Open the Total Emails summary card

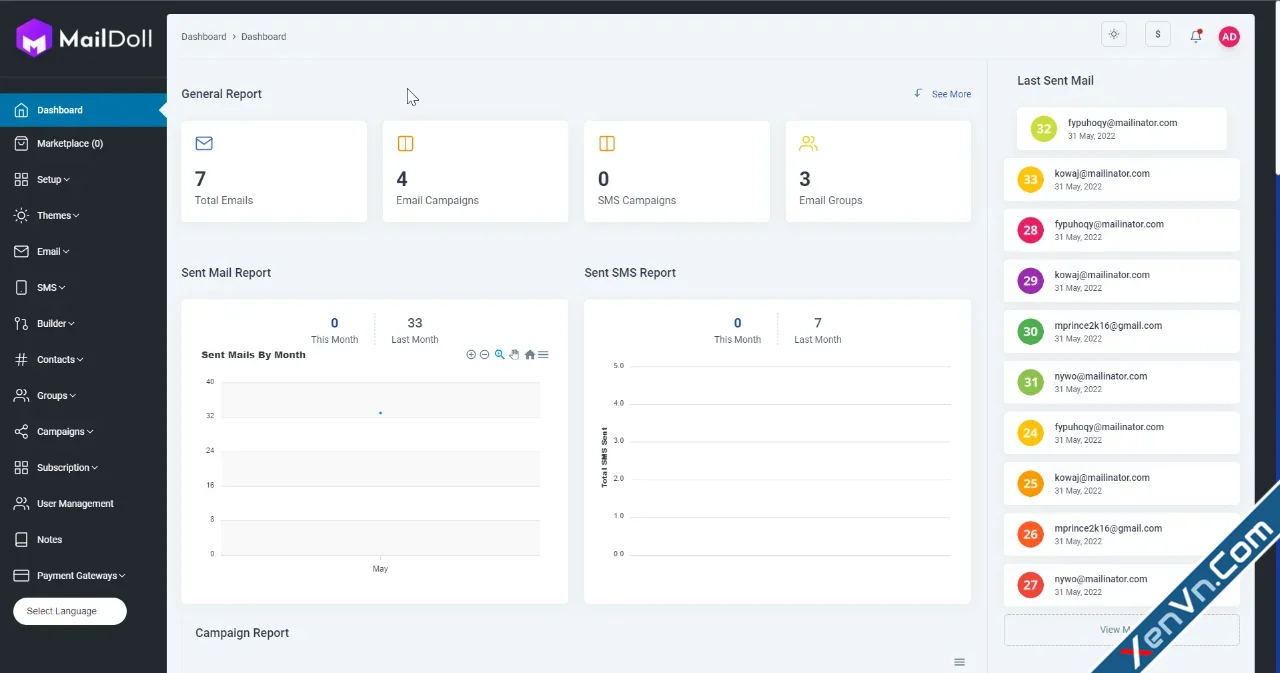click(x=274, y=171)
